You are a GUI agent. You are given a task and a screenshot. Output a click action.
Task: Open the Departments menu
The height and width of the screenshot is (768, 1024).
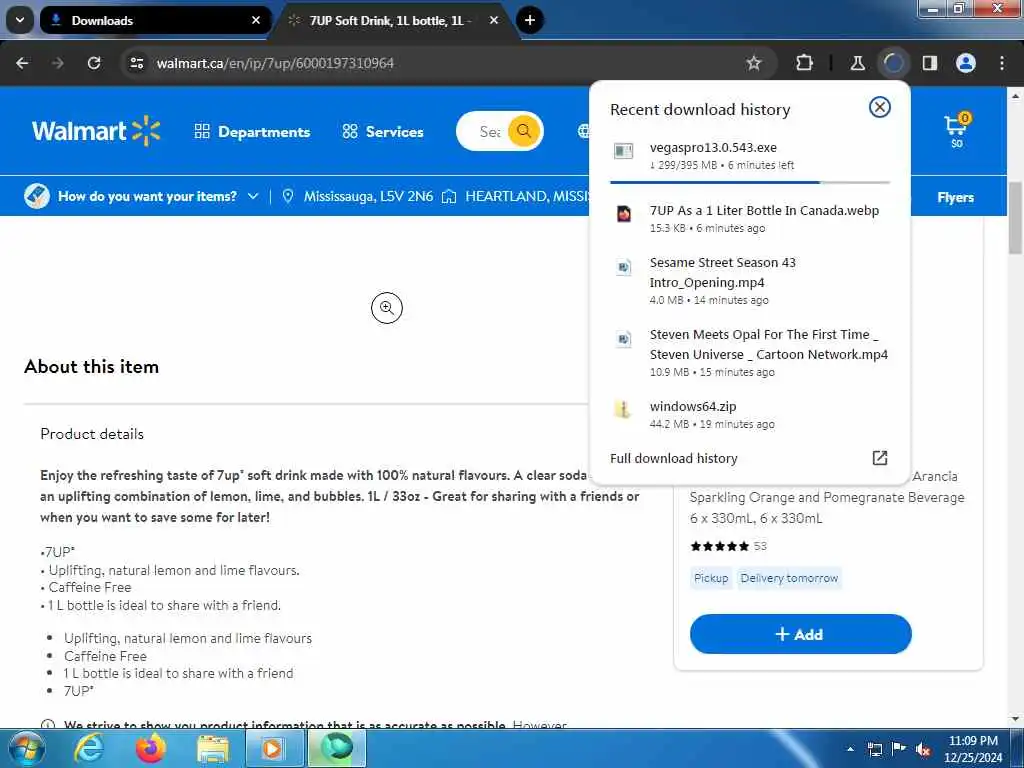(x=252, y=131)
